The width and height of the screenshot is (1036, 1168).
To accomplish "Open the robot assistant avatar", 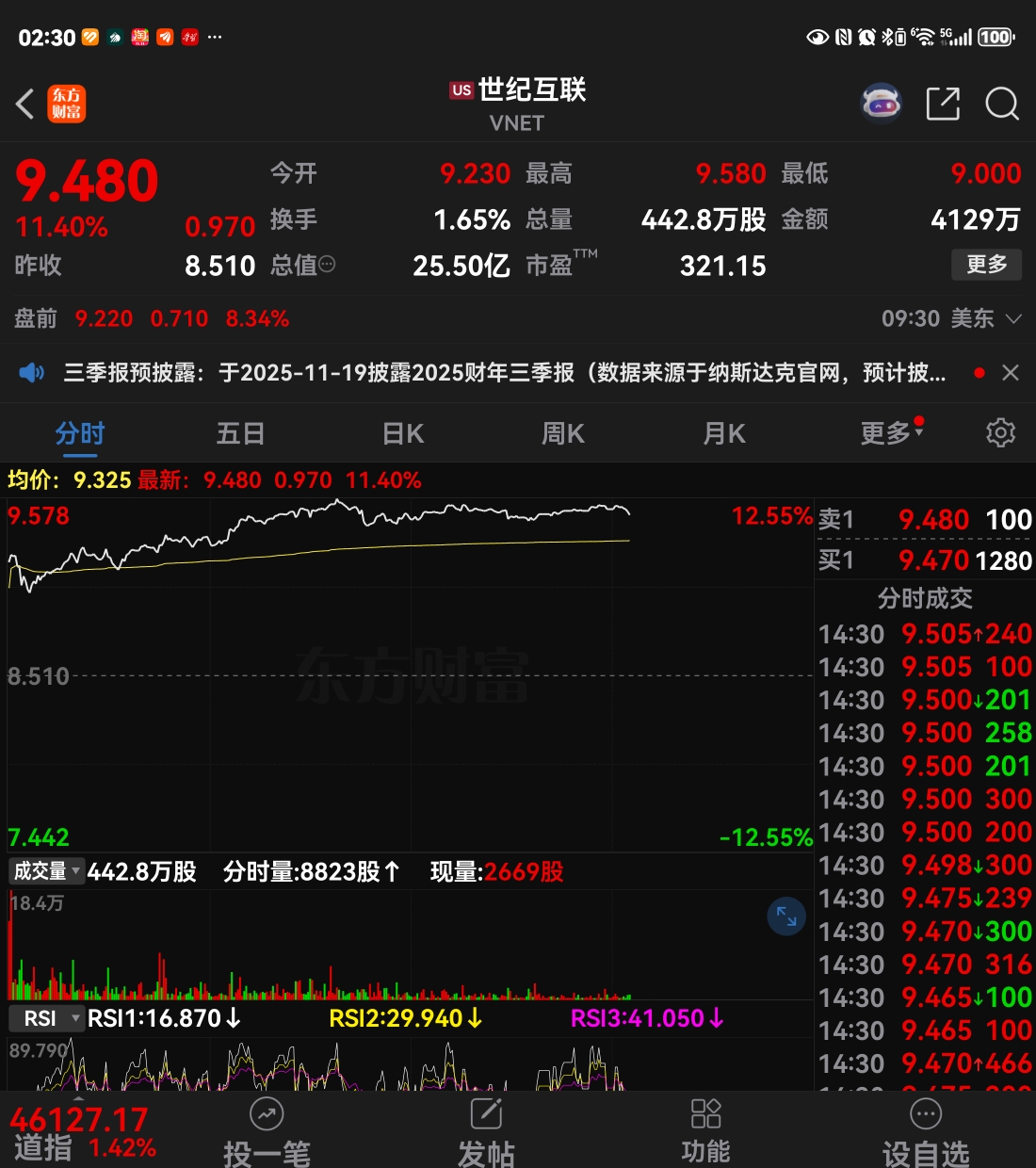I will tap(882, 104).
